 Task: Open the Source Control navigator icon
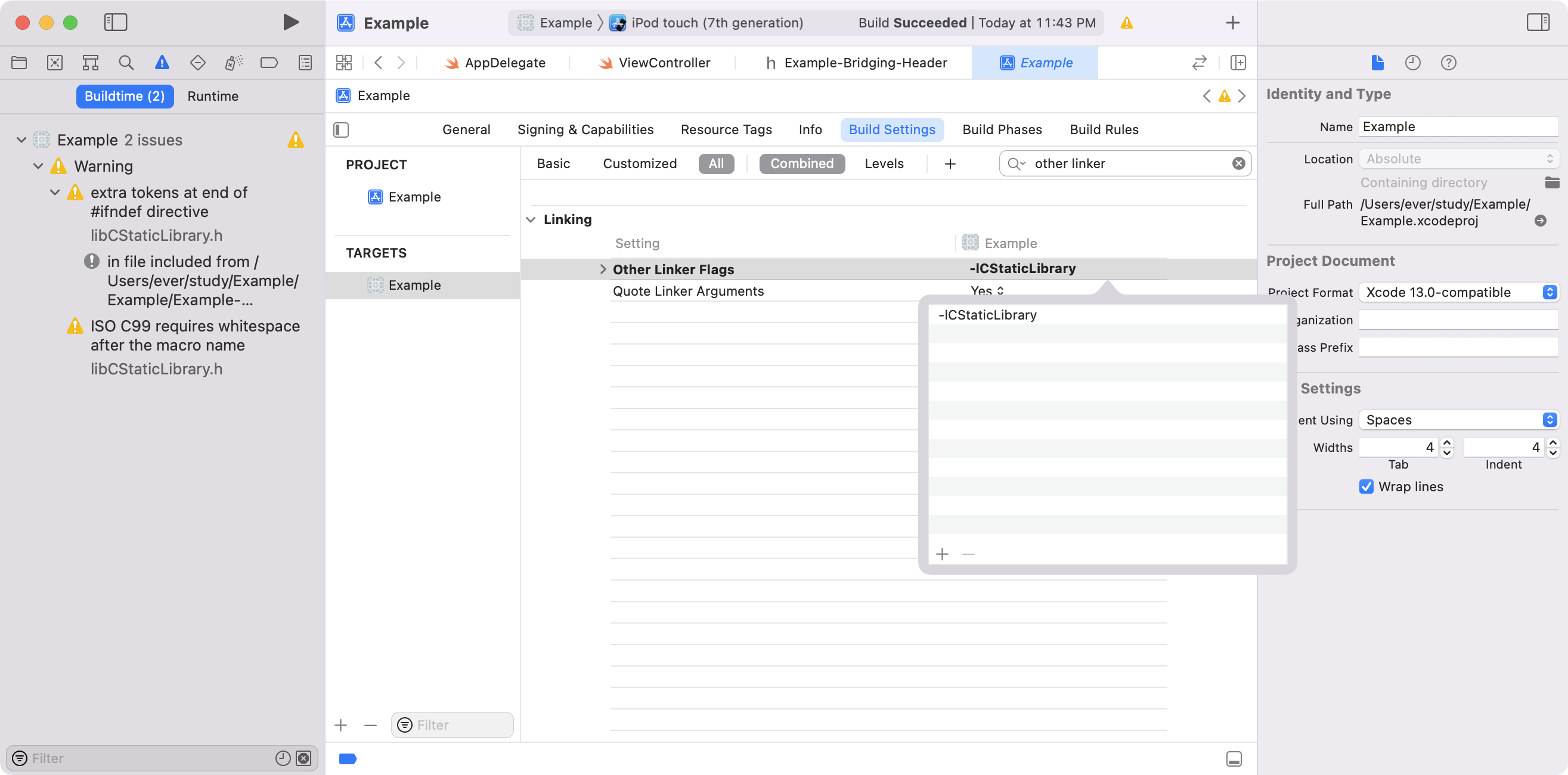tap(55, 63)
